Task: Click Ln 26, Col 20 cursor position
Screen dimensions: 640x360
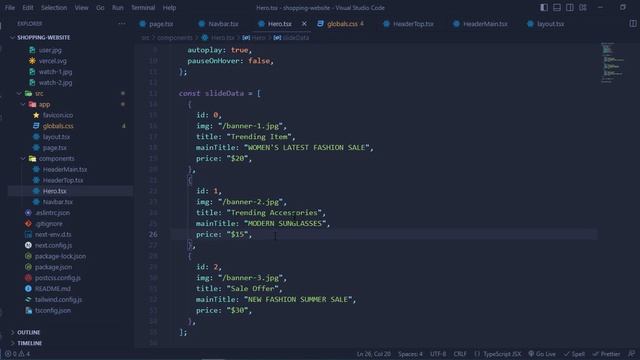Action: (373, 354)
